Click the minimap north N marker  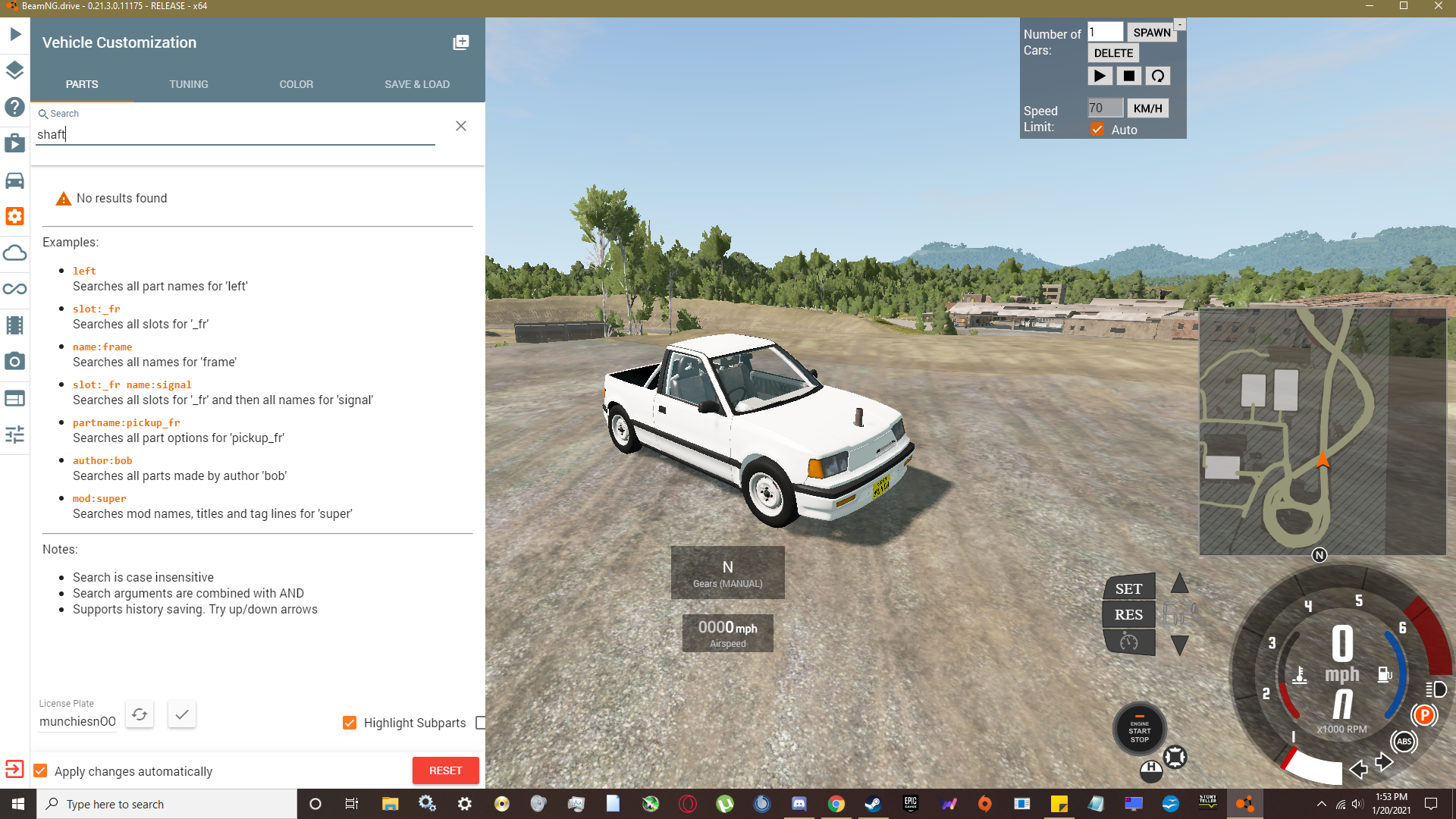tap(1319, 555)
